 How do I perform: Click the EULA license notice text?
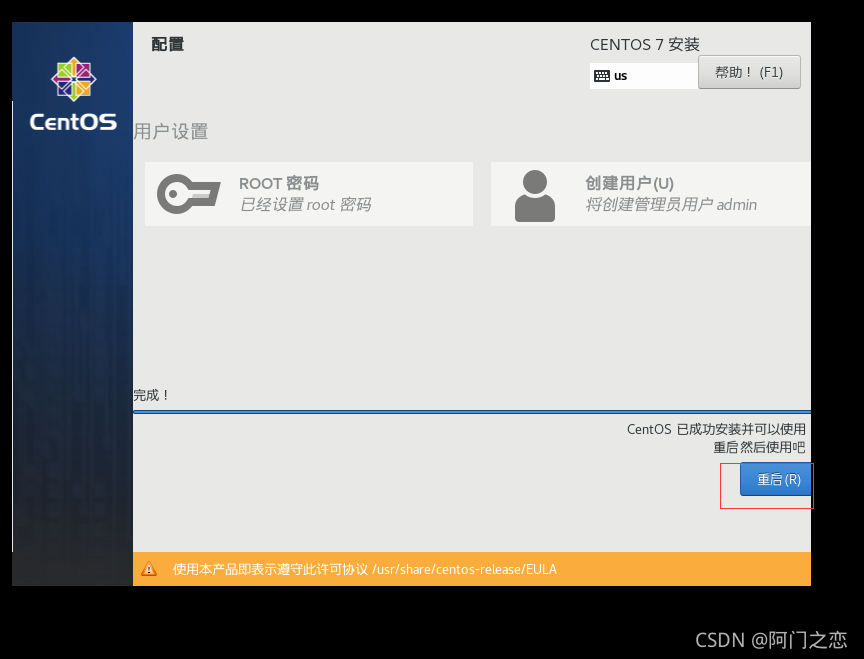pyautogui.click(x=365, y=569)
